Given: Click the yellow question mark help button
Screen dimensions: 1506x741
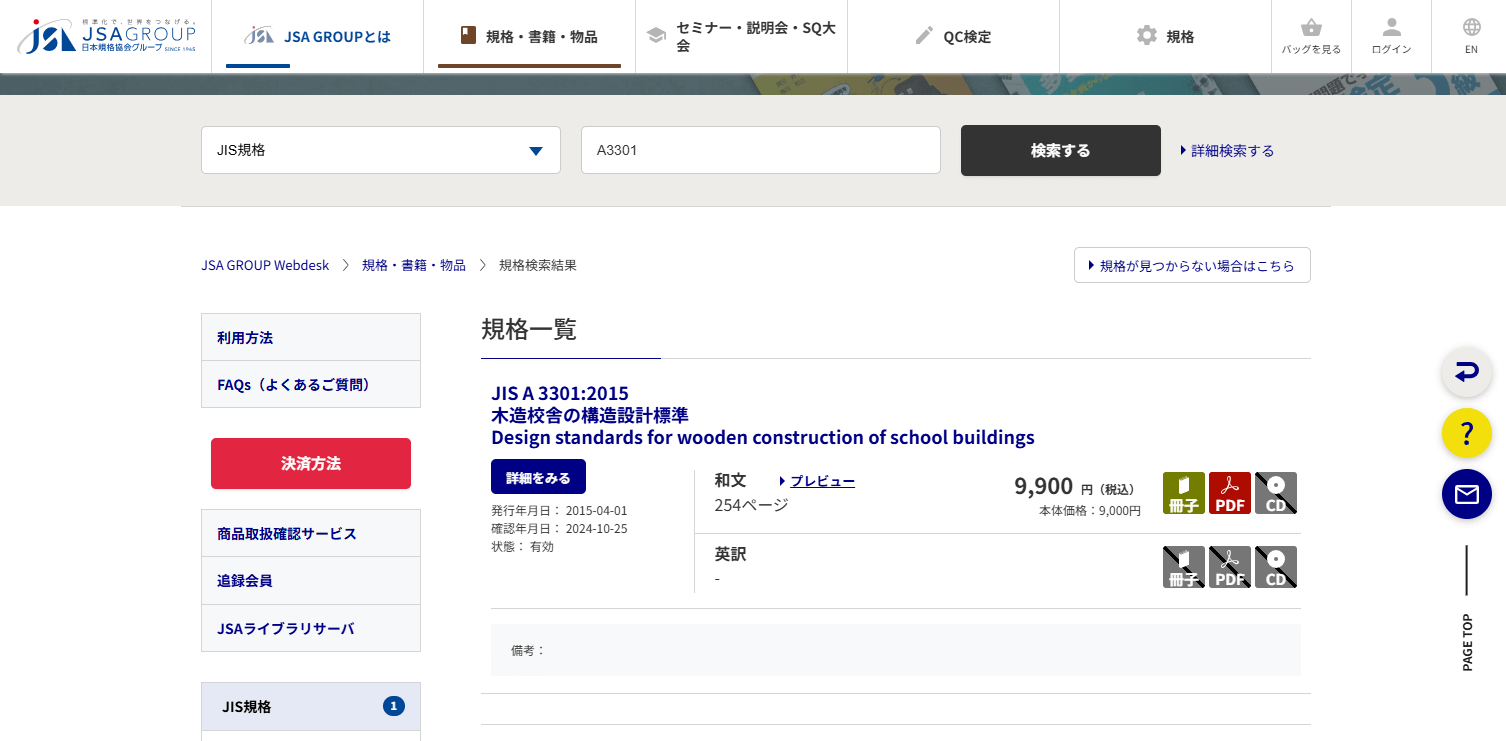Looking at the screenshot, I should pyautogui.click(x=1466, y=433).
